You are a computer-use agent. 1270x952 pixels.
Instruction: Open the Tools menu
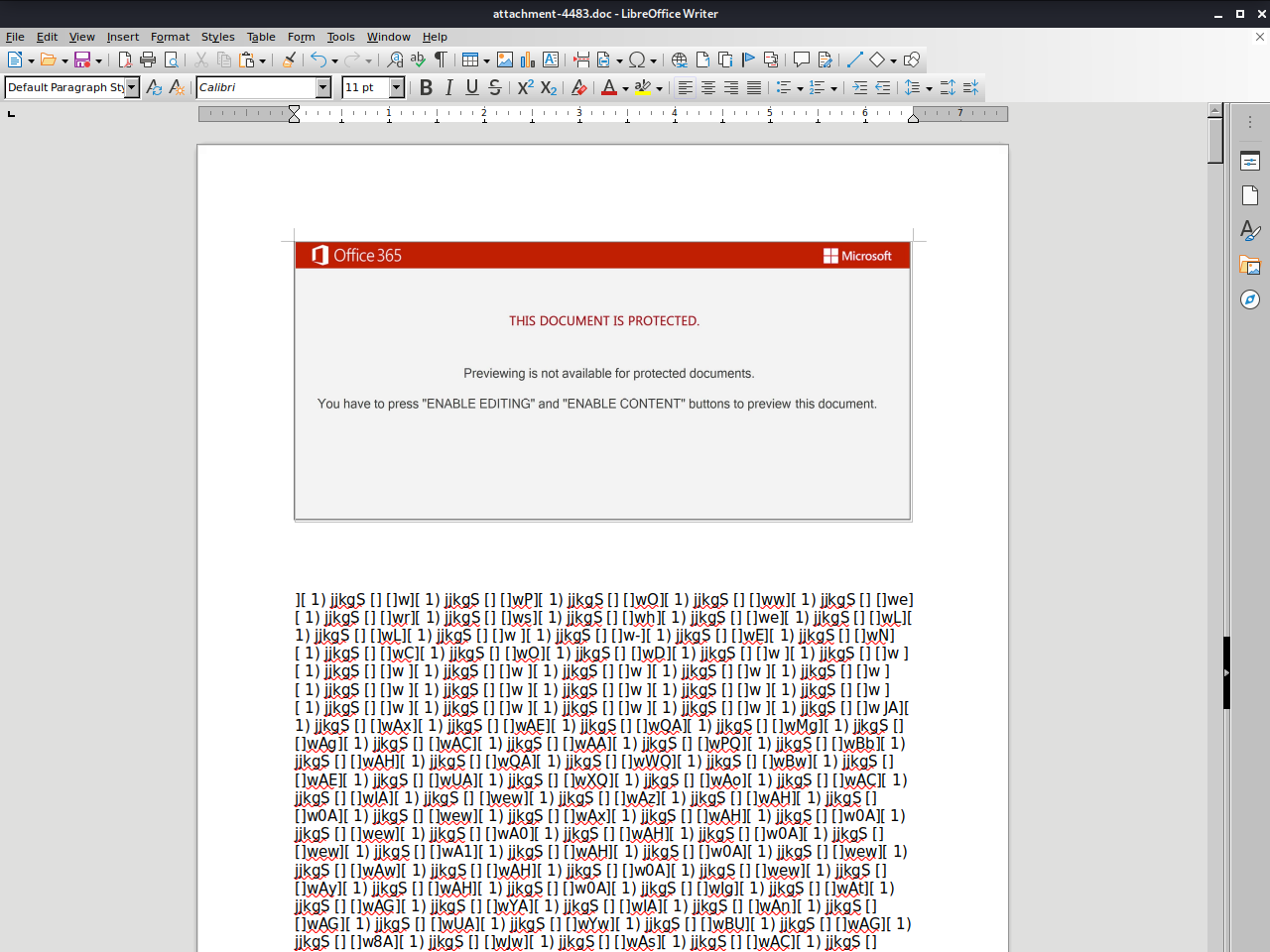tap(340, 37)
